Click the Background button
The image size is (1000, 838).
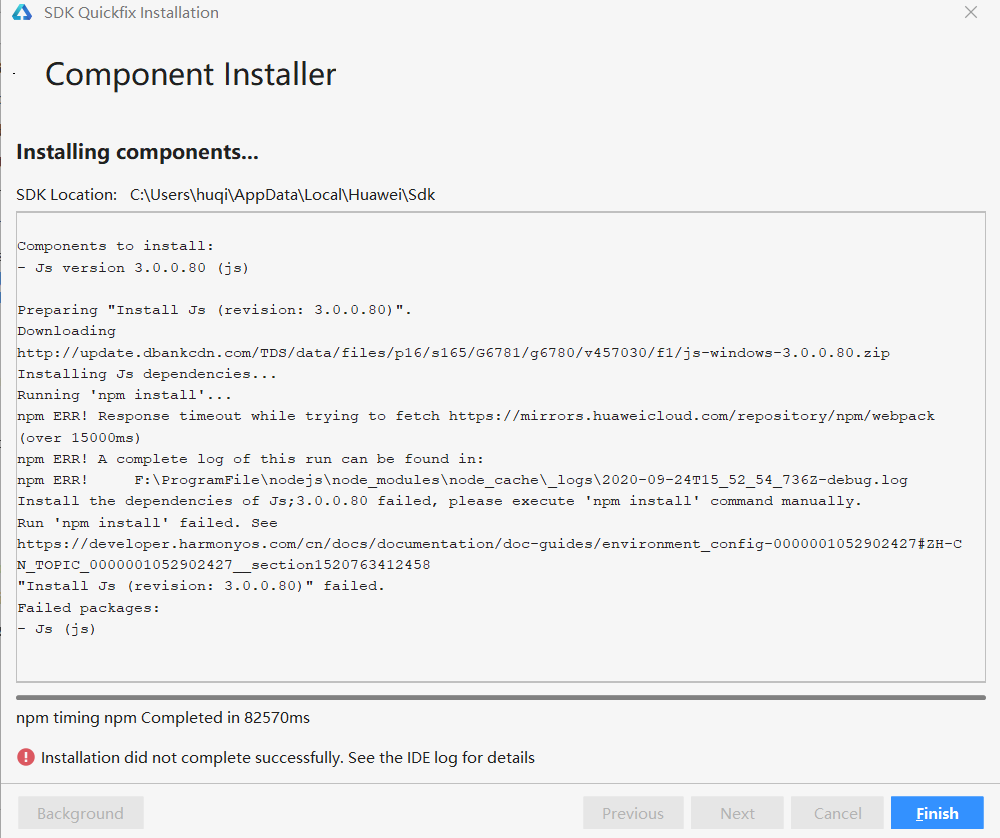click(x=80, y=813)
